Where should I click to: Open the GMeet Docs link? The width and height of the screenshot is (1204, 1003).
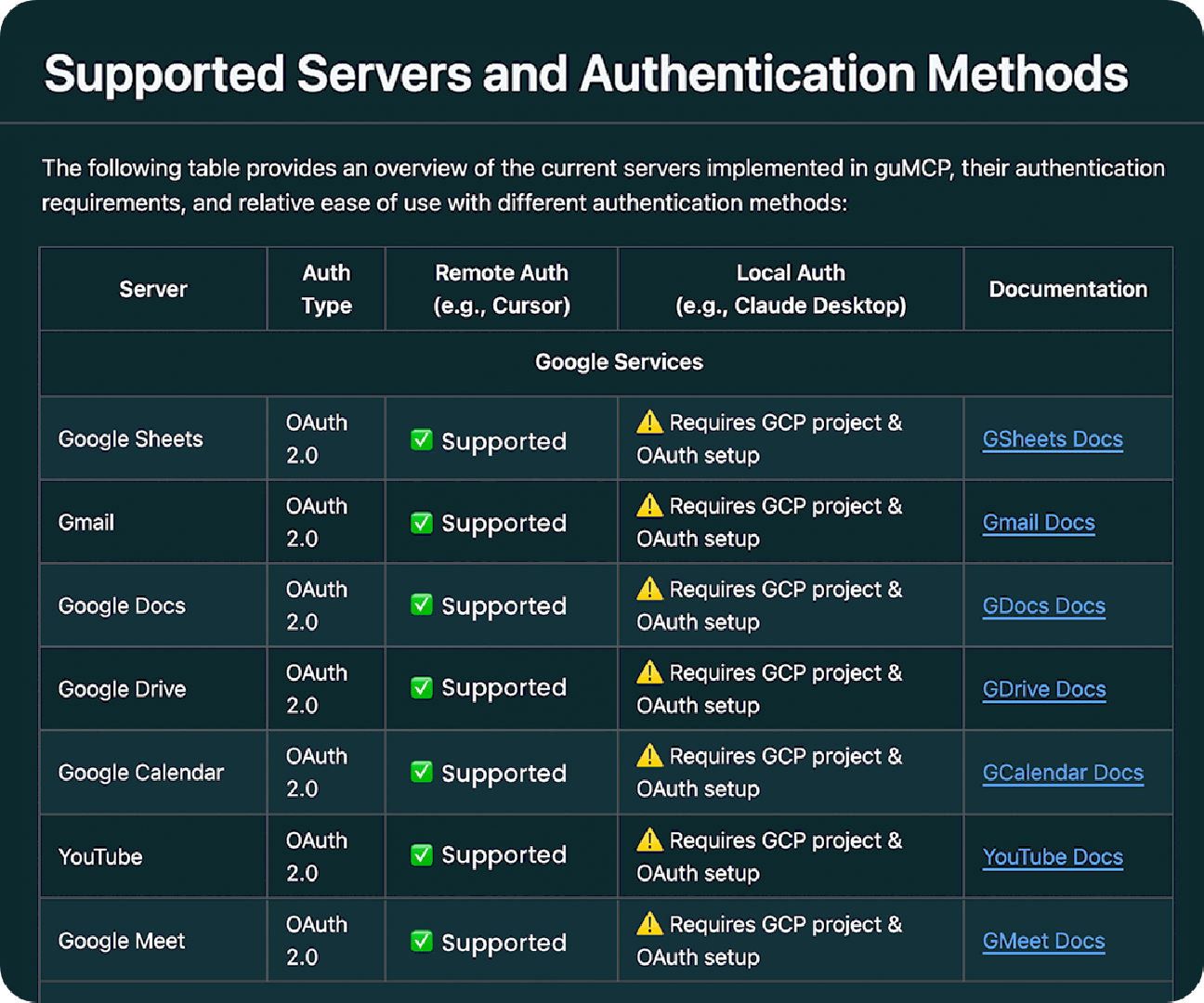click(1044, 942)
